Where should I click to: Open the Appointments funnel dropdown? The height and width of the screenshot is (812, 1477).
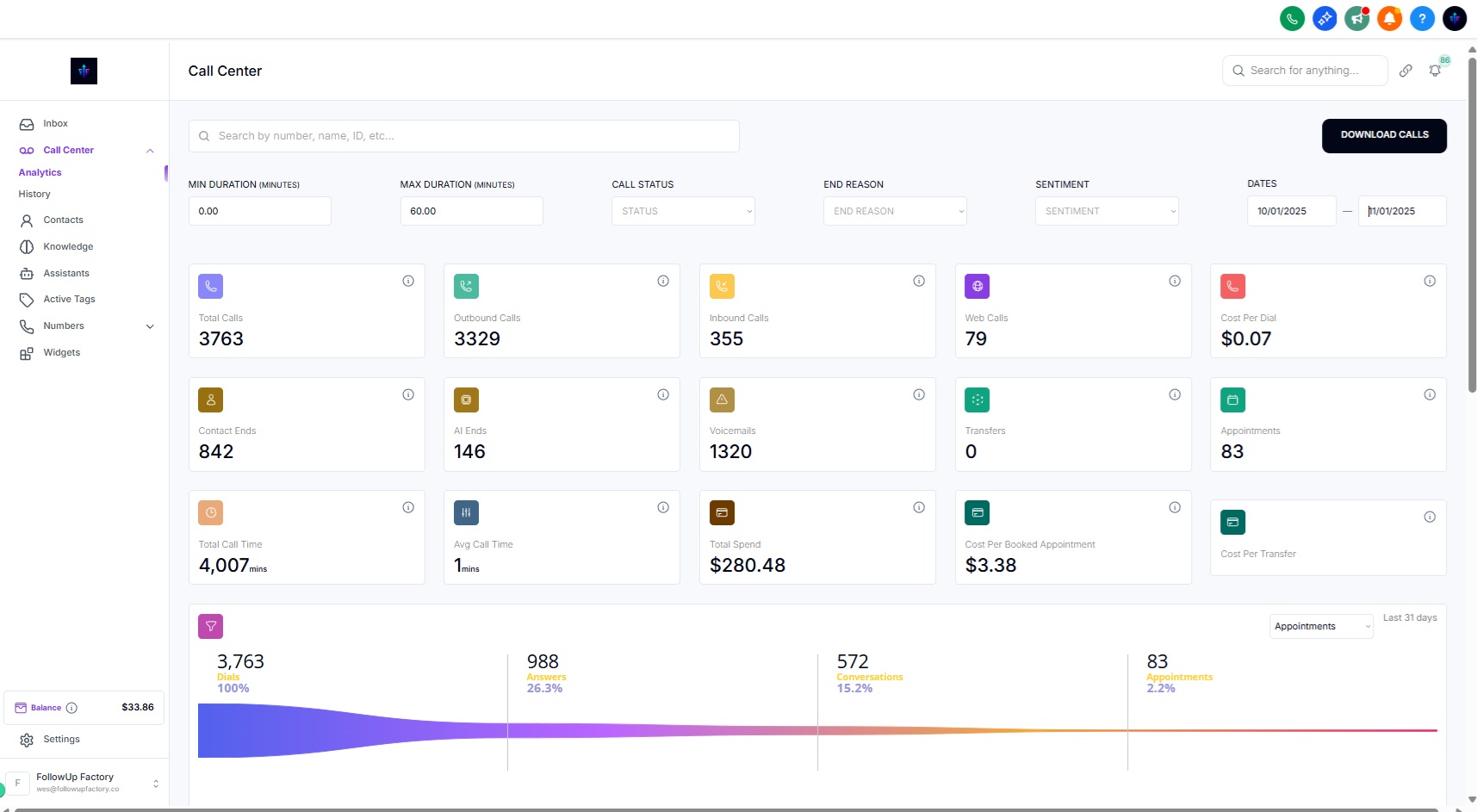point(1321,626)
